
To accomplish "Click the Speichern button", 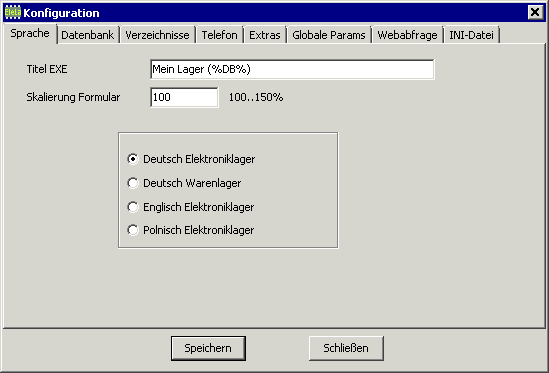I will (x=208, y=348).
